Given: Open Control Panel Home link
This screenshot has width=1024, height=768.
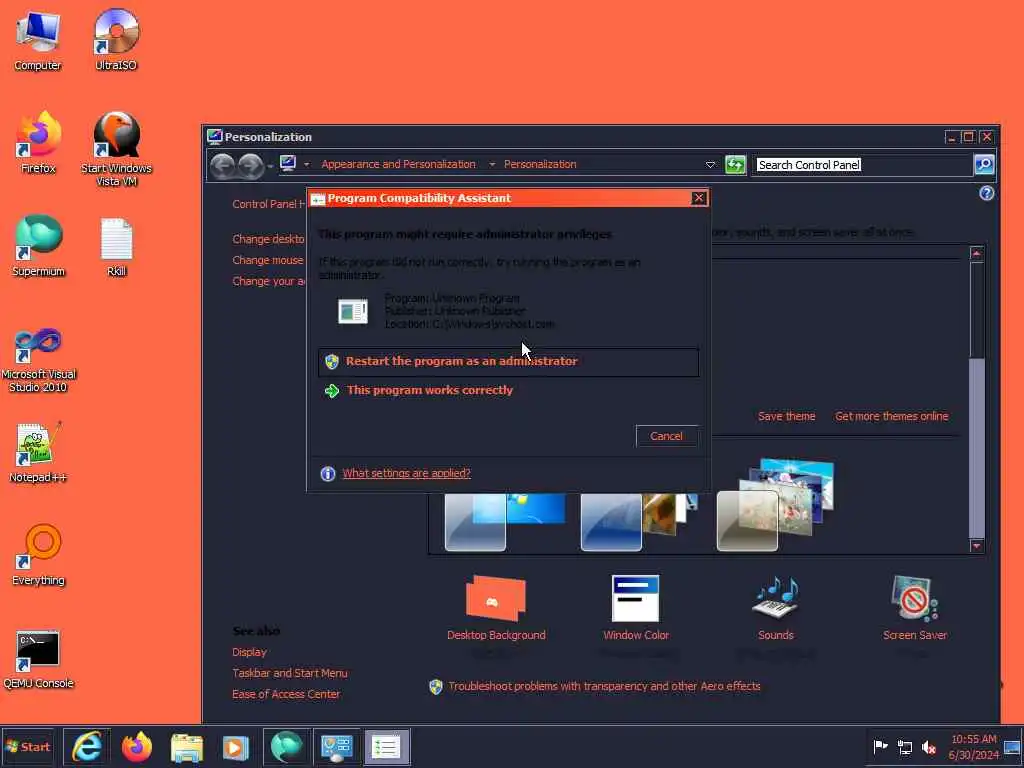Looking at the screenshot, I should (268, 204).
